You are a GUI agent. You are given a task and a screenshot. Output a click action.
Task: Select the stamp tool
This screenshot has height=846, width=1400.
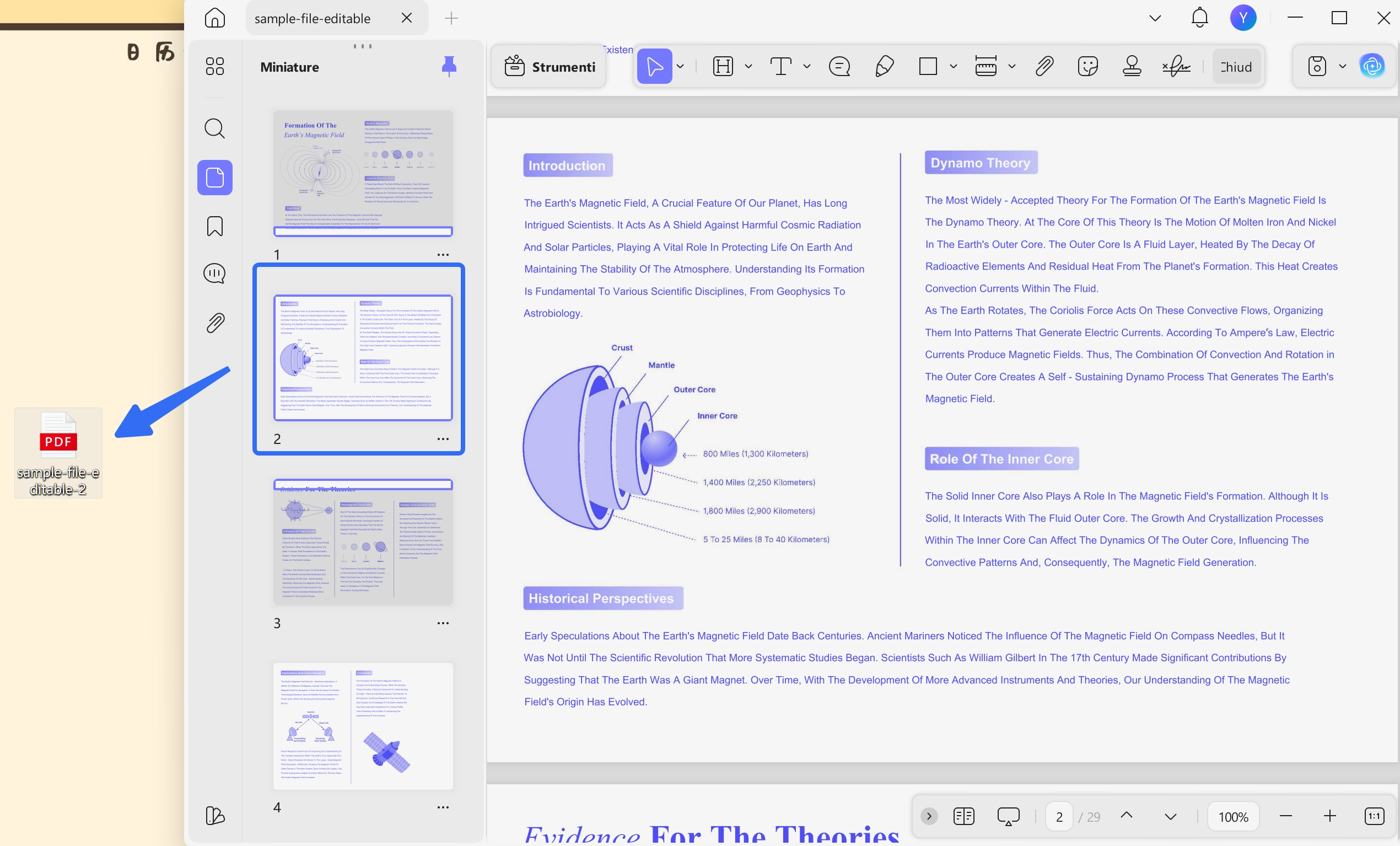pyautogui.click(x=1132, y=67)
